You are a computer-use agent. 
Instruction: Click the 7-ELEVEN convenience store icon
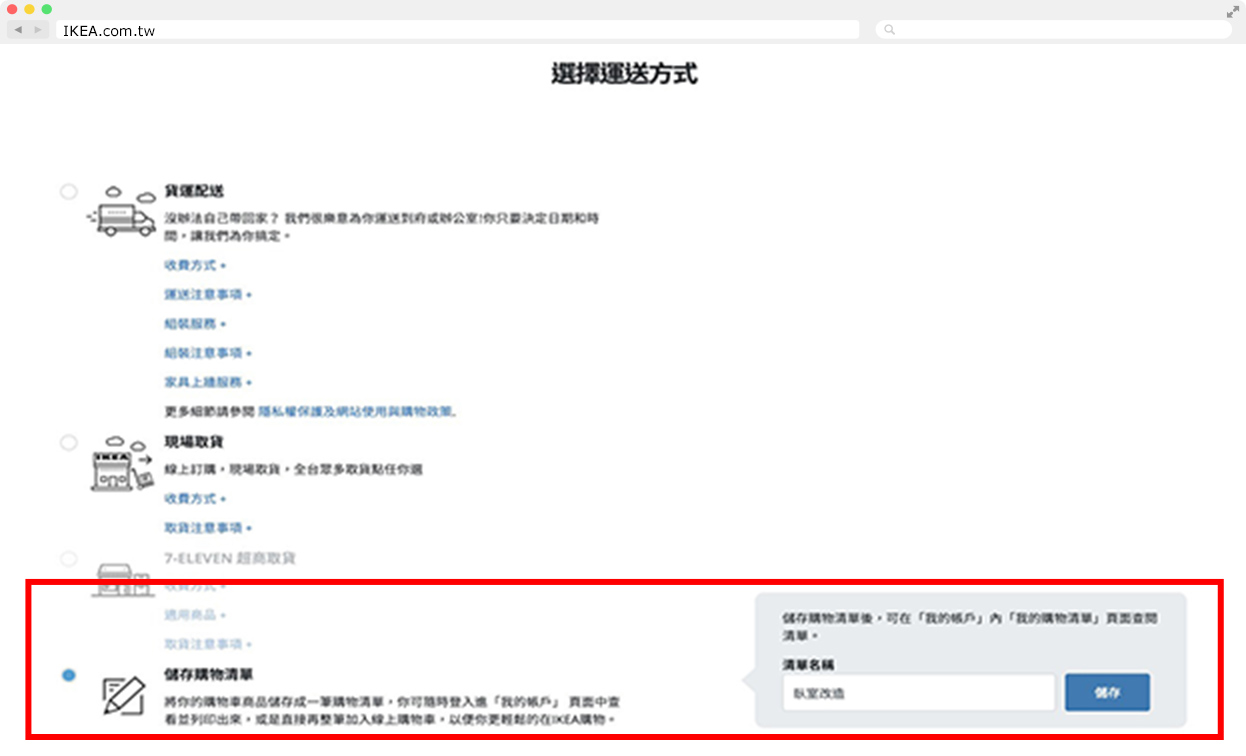(x=122, y=578)
